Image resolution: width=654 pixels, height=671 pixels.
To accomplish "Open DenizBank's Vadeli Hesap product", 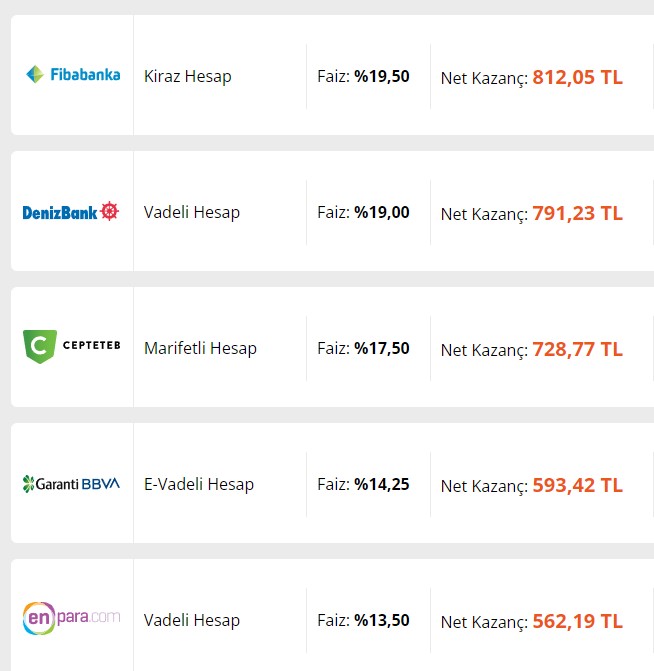I will (x=192, y=212).
